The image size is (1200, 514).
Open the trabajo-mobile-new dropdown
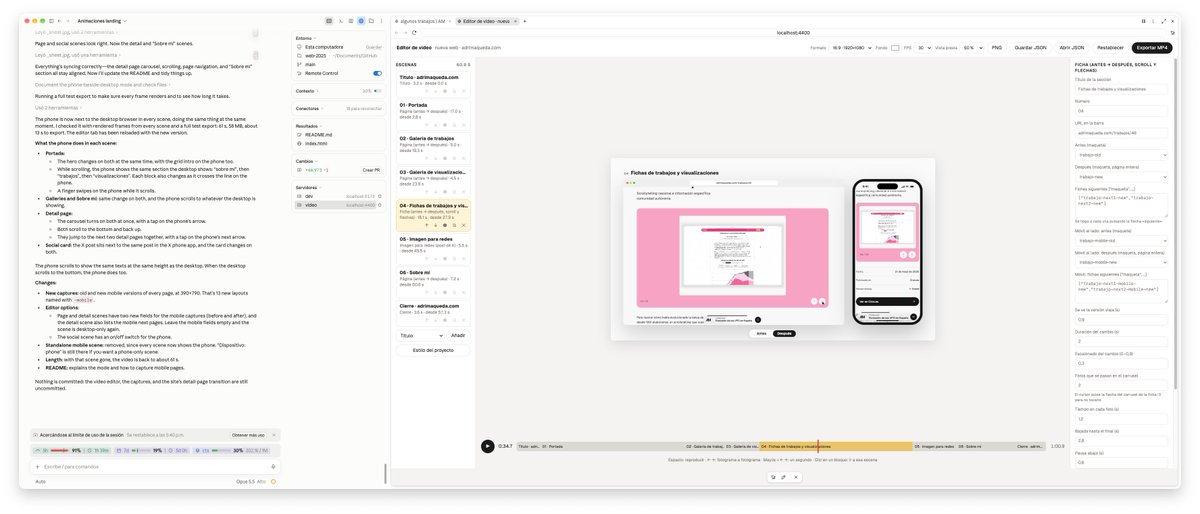click(1121, 262)
